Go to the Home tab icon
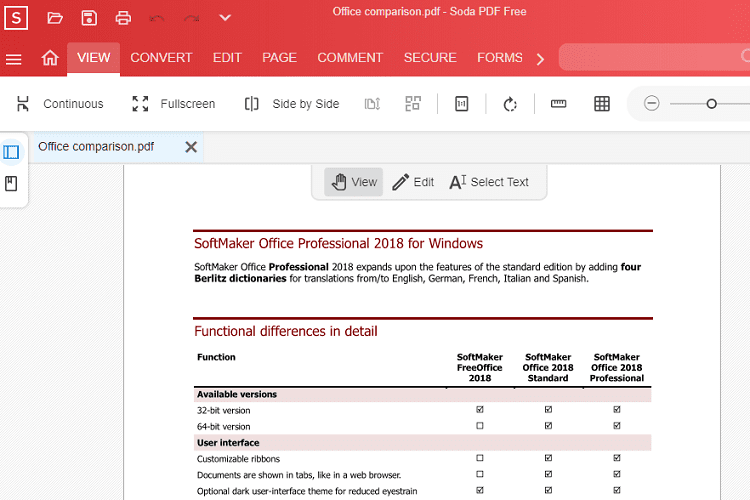 point(50,58)
